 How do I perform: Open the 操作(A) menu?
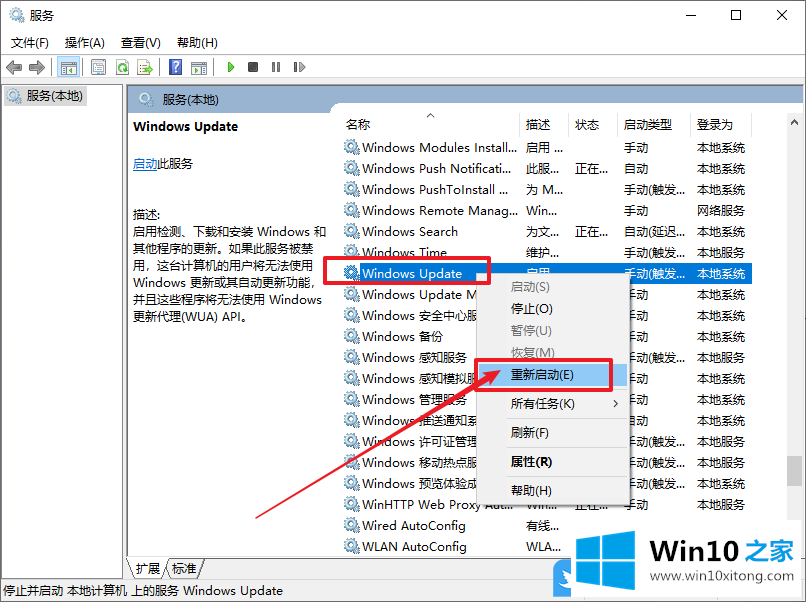[85, 43]
